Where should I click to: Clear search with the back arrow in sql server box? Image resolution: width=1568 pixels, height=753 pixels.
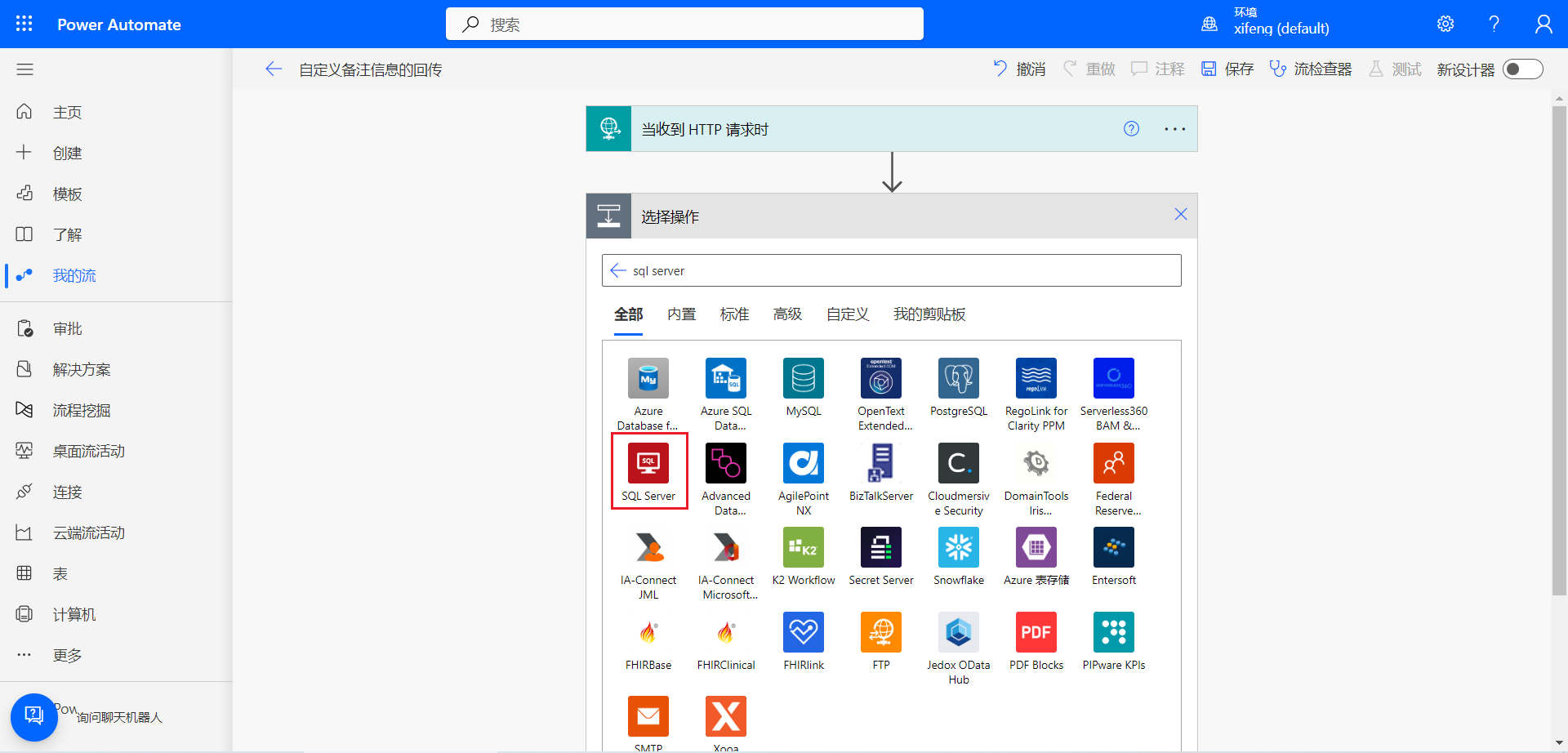tap(618, 270)
